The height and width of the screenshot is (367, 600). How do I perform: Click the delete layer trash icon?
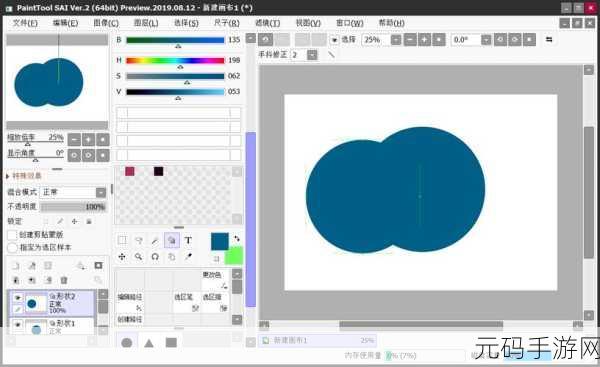pos(64,281)
